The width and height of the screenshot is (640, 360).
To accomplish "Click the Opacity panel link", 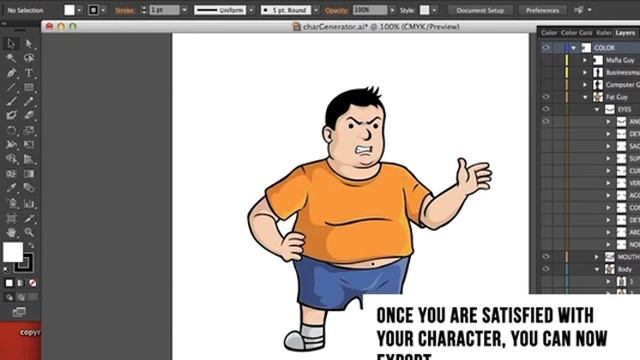I will tap(336, 10).
